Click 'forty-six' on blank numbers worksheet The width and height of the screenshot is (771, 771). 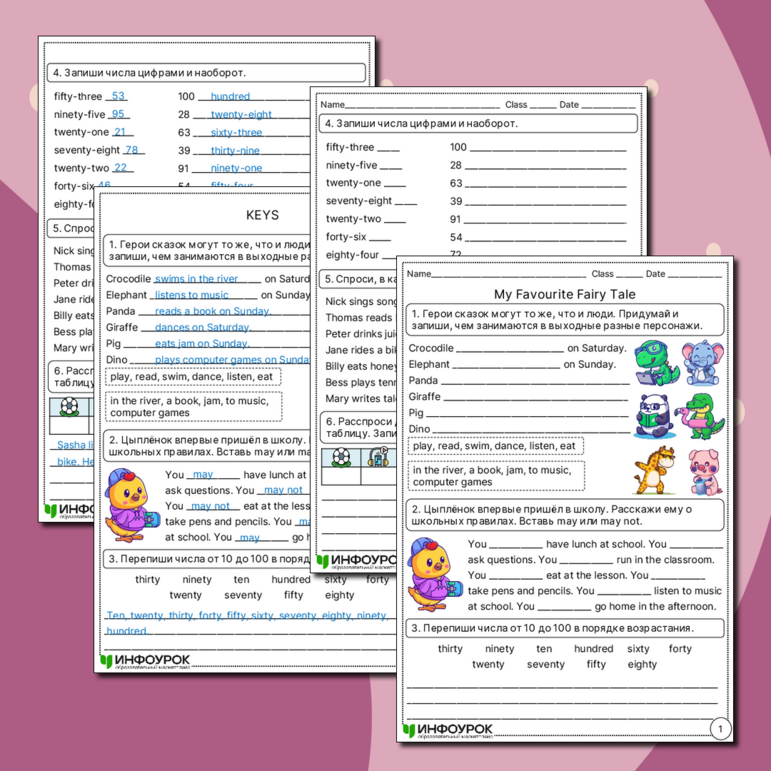coord(346,237)
